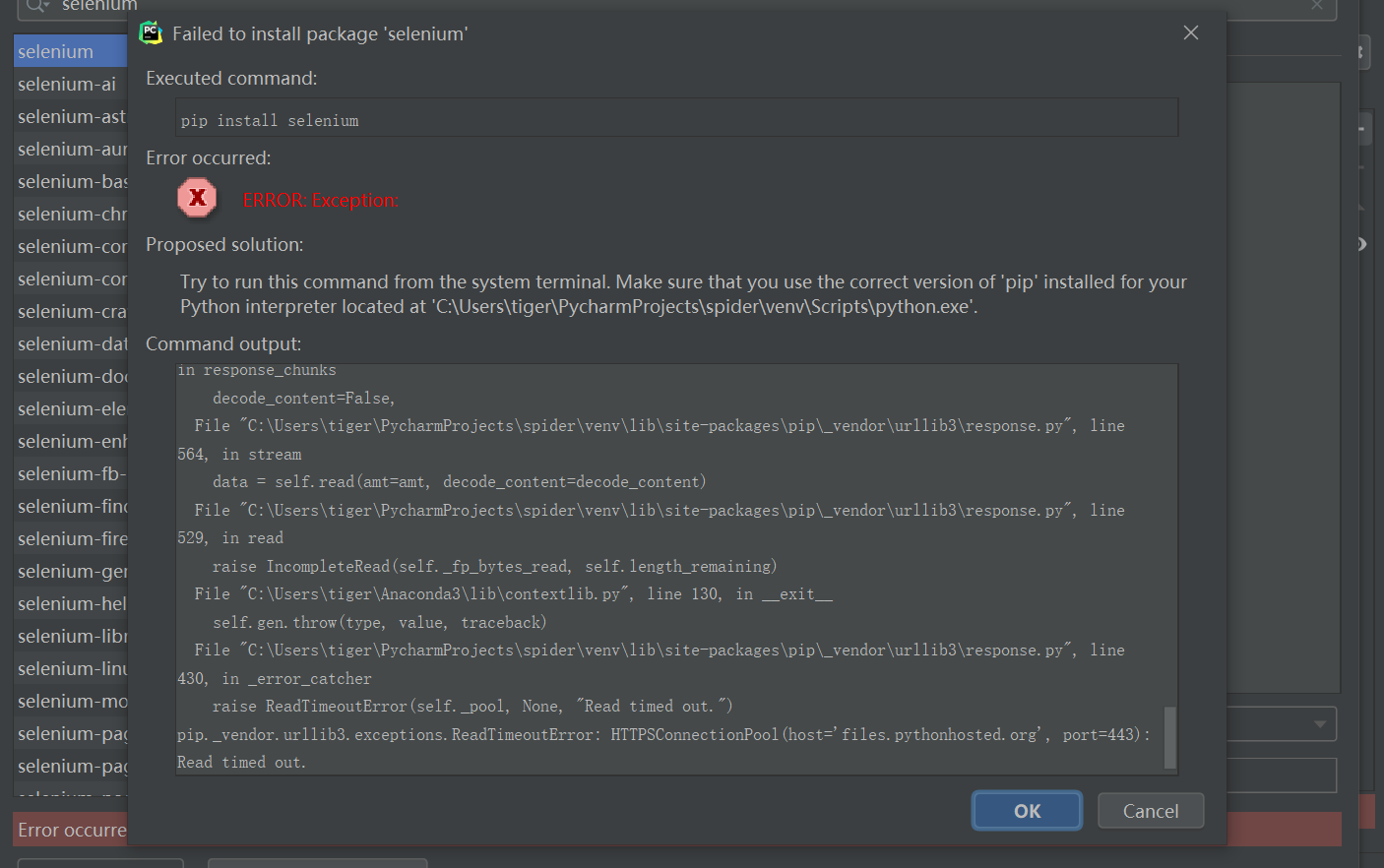Screen dimensions: 1384x868
Task: Select 'selenium-cra' package entry
Action: tap(70, 311)
